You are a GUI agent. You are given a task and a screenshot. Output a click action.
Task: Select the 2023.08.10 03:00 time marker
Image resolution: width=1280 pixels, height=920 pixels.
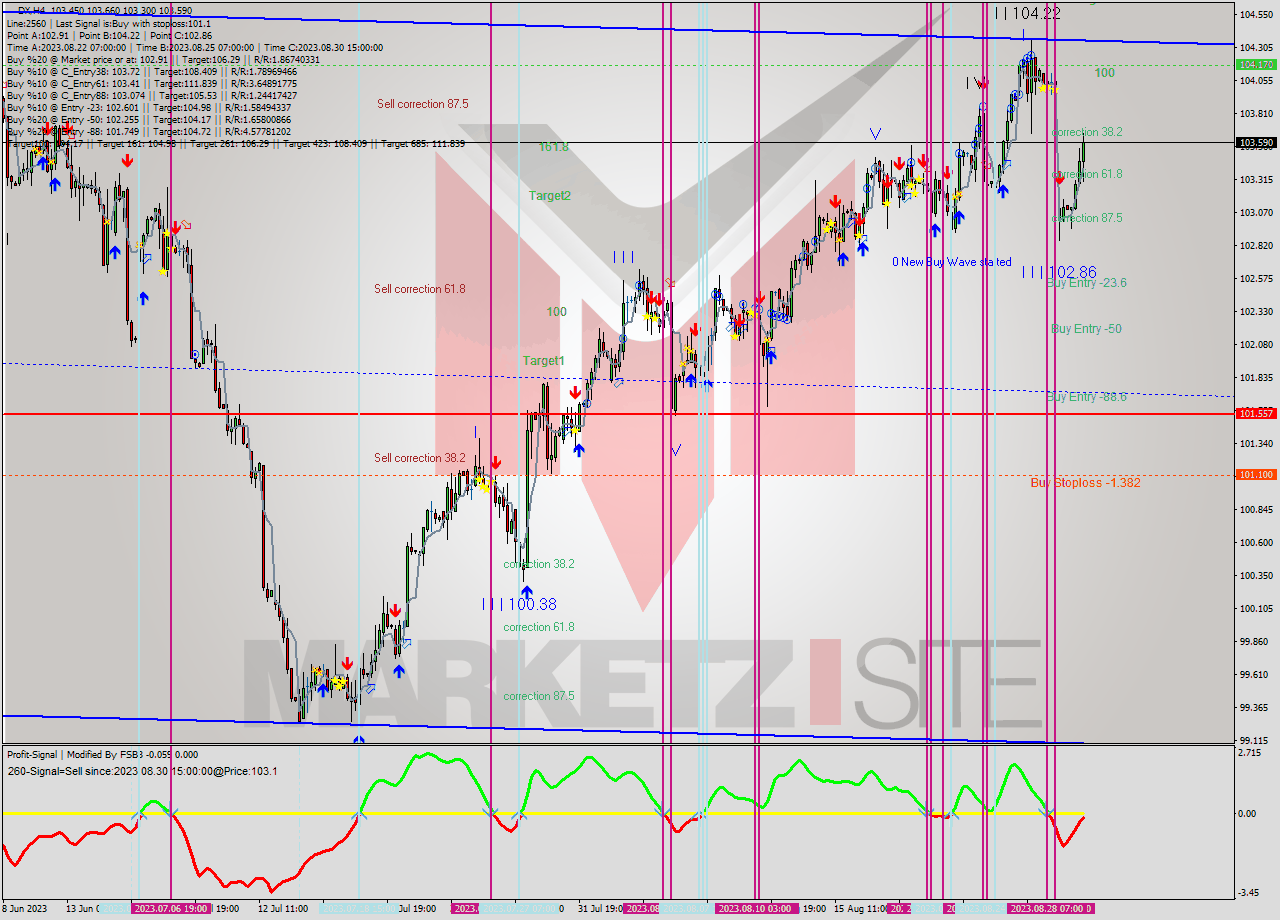[755, 908]
